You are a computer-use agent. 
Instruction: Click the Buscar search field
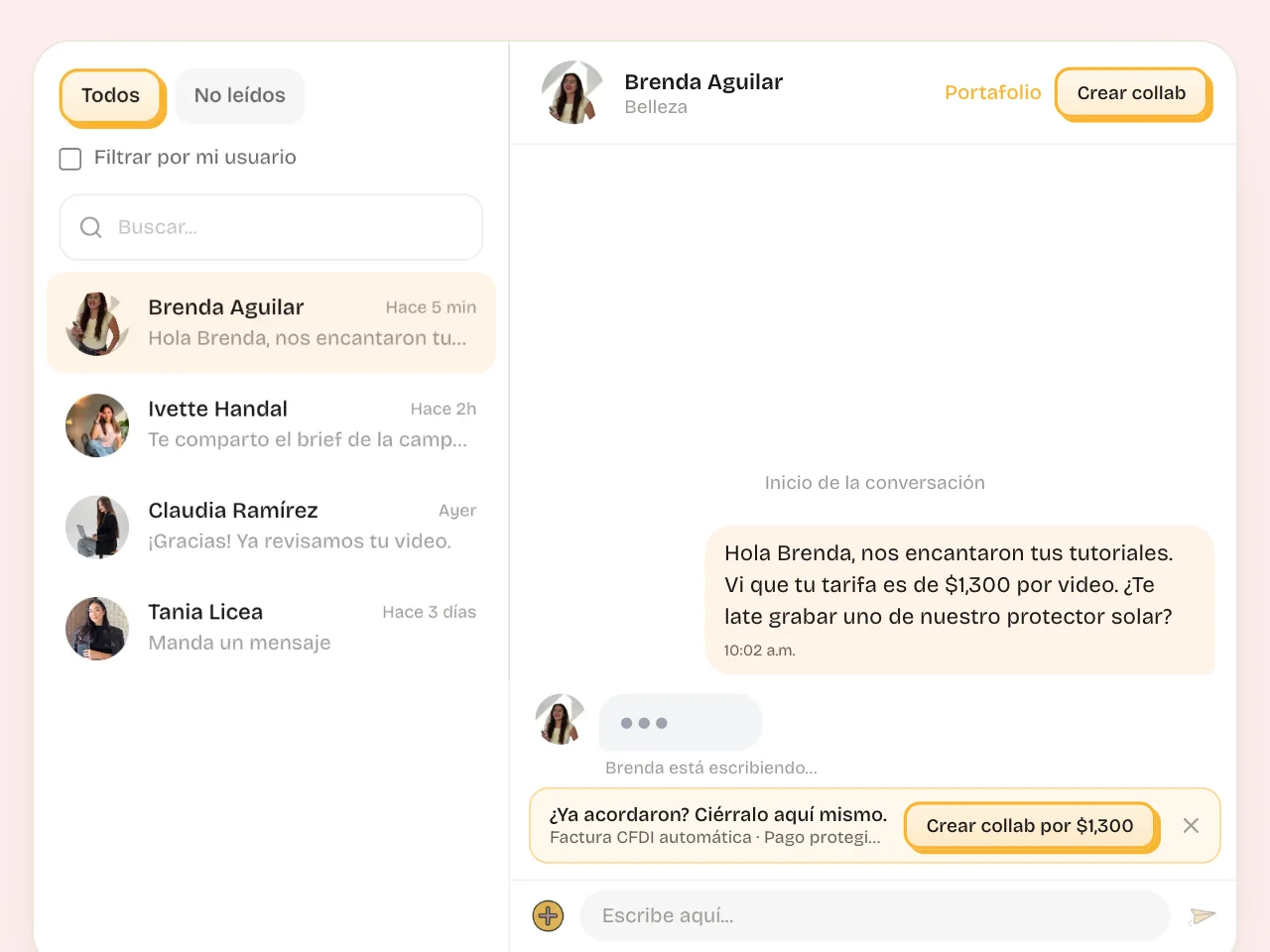tap(271, 227)
